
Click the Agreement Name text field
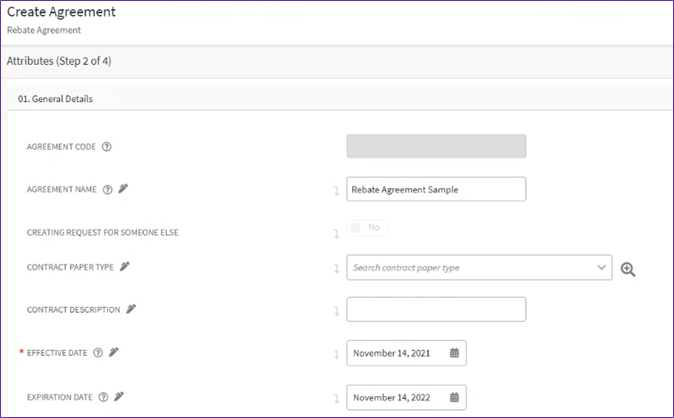click(435, 189)
